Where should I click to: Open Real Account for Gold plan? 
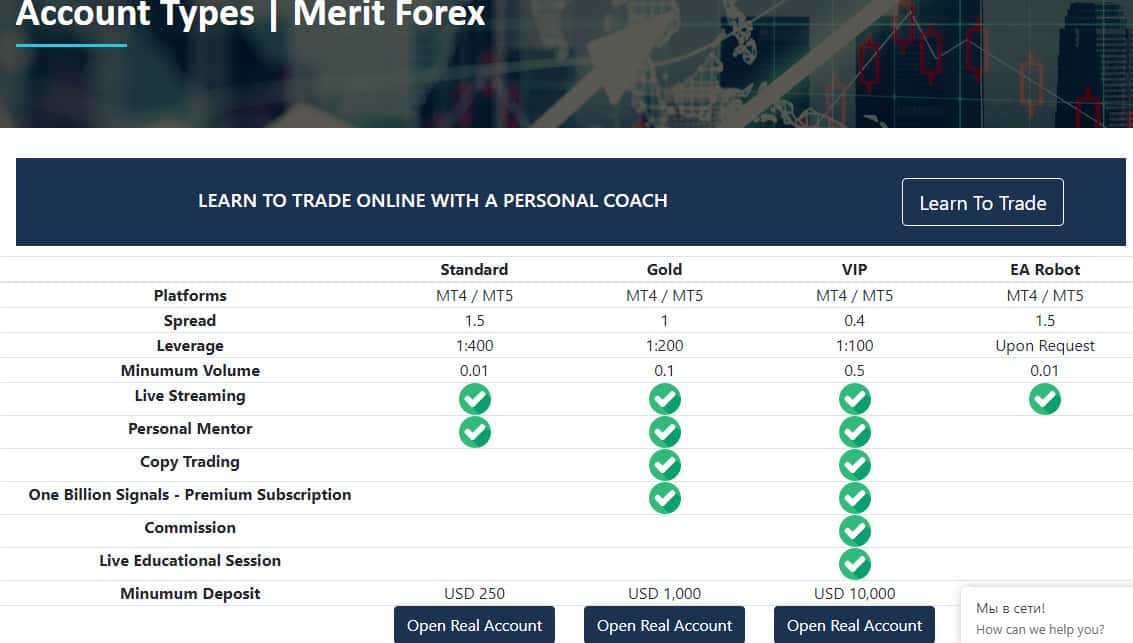click(x=664, y=625)
